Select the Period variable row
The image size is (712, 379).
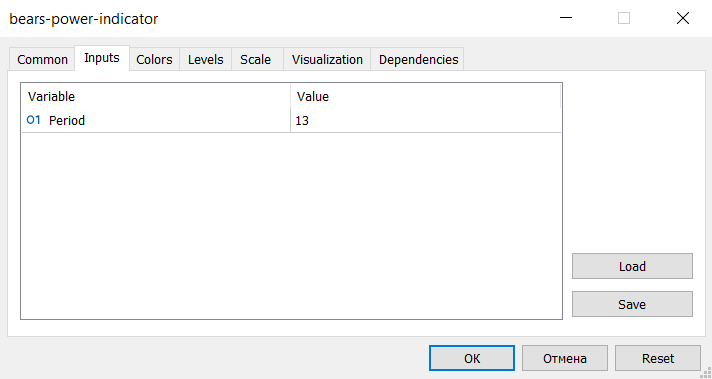(x=291, y=120)
